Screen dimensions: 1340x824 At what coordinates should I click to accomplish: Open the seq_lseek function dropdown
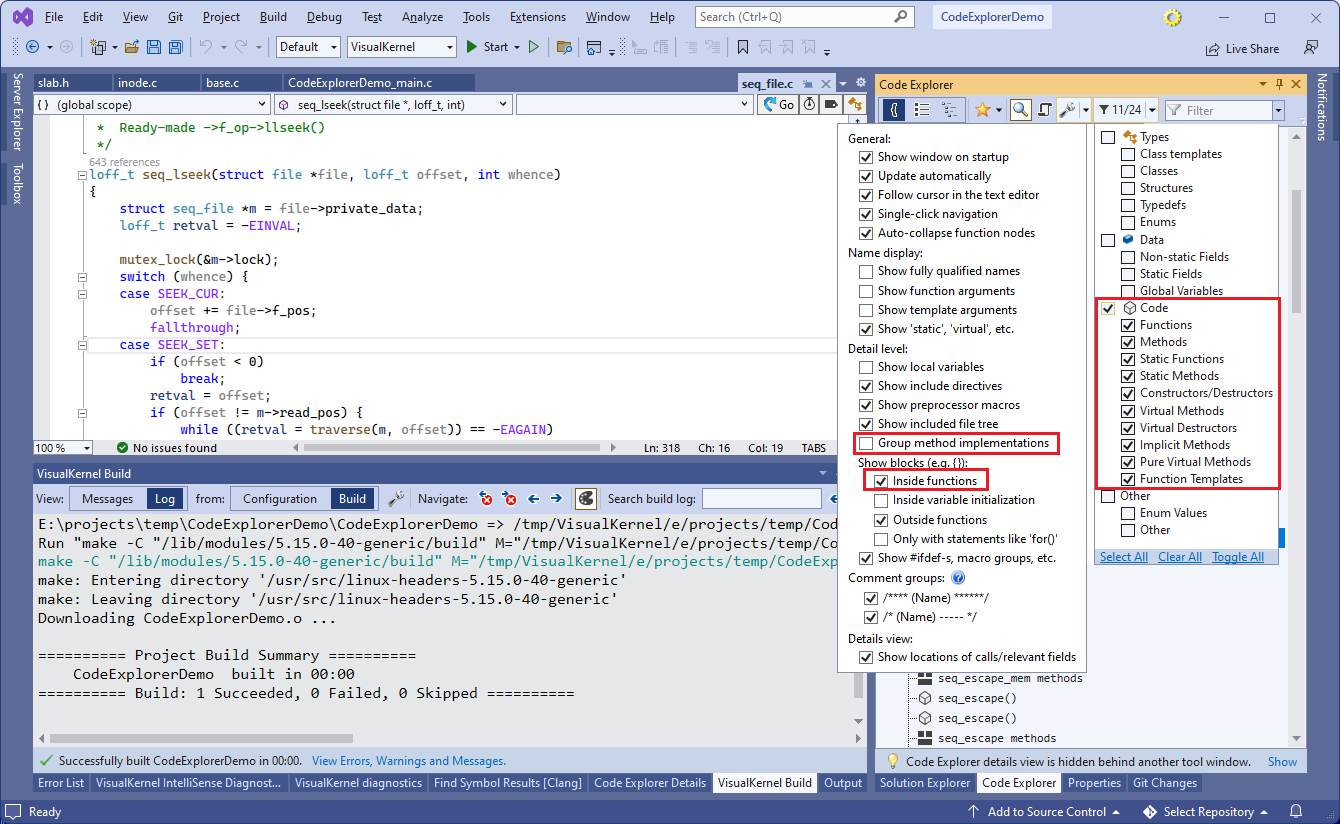point(393,104)
